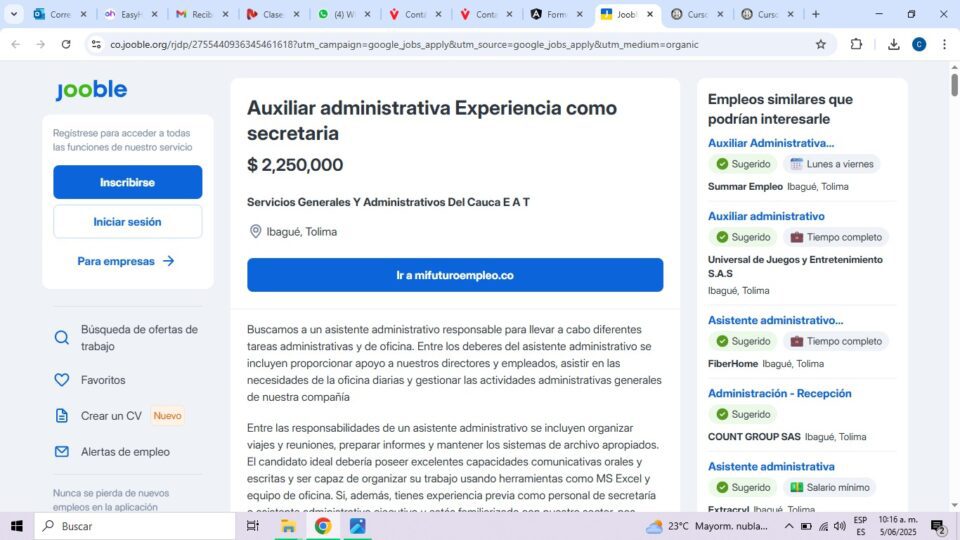Screen dimensions: 960x540
Task: Click the Inscribirse button
Action: [x=127, y=182]
